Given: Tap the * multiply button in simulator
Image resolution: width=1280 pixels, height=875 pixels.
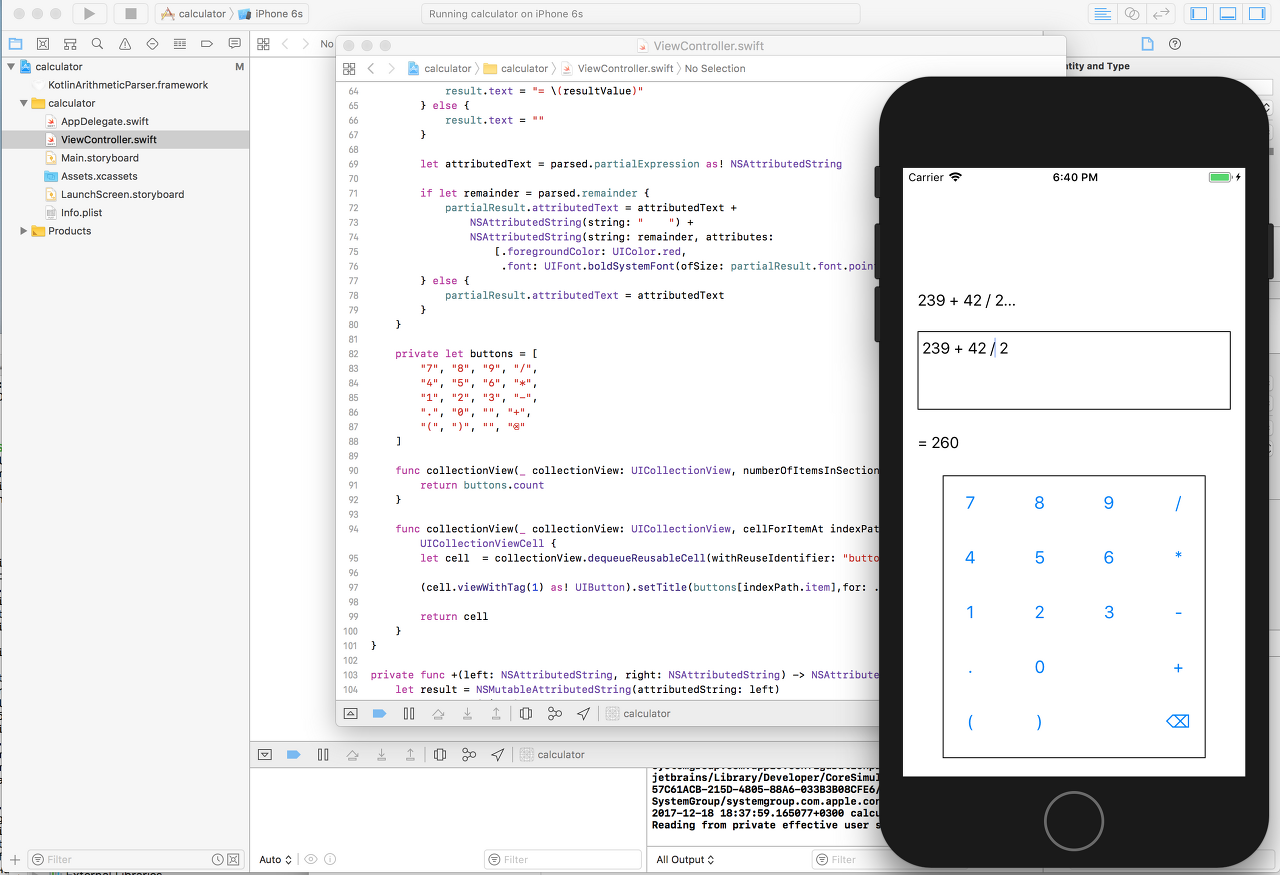Looking at the screenshot, I should coord(1178,558).
